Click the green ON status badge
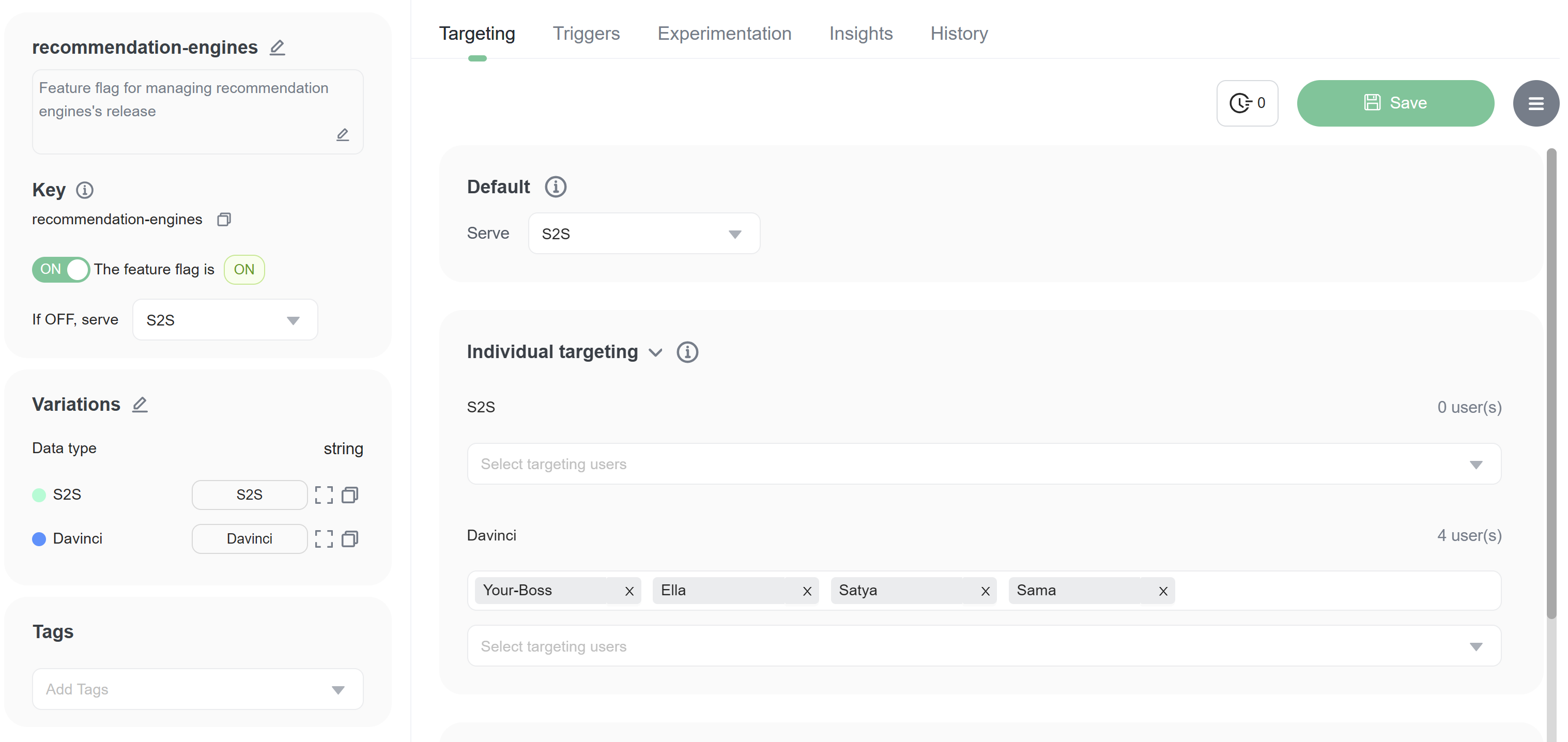Screen dimensions: 1568x742 [244, 270]
